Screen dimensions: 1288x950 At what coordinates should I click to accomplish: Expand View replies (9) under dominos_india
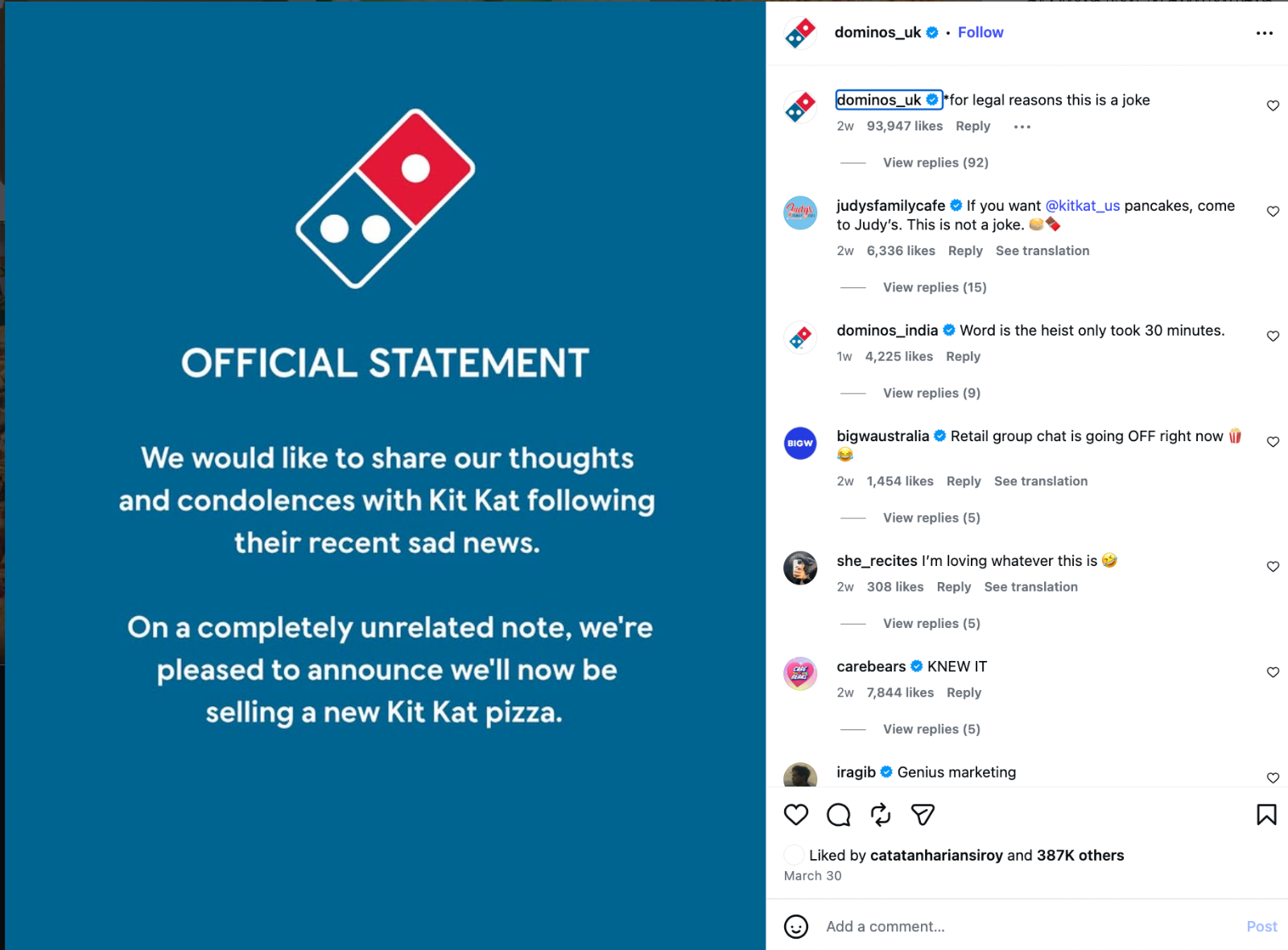pyautogui.click(x=931, y=393)
